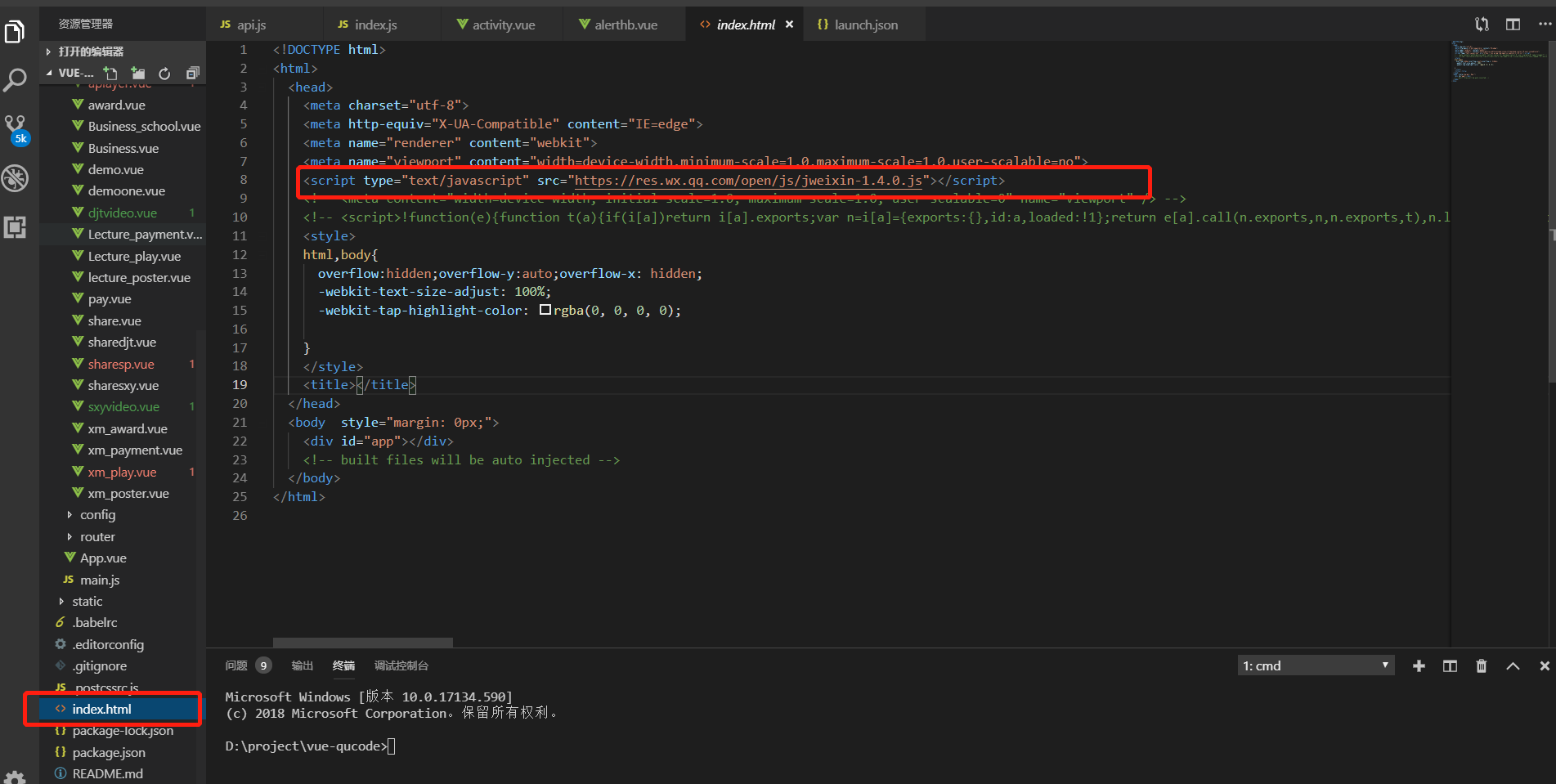Open djtvideo.vue file
Viewport: 1556px width, 784px height.
pyautogui.click(x=122, y=213)
